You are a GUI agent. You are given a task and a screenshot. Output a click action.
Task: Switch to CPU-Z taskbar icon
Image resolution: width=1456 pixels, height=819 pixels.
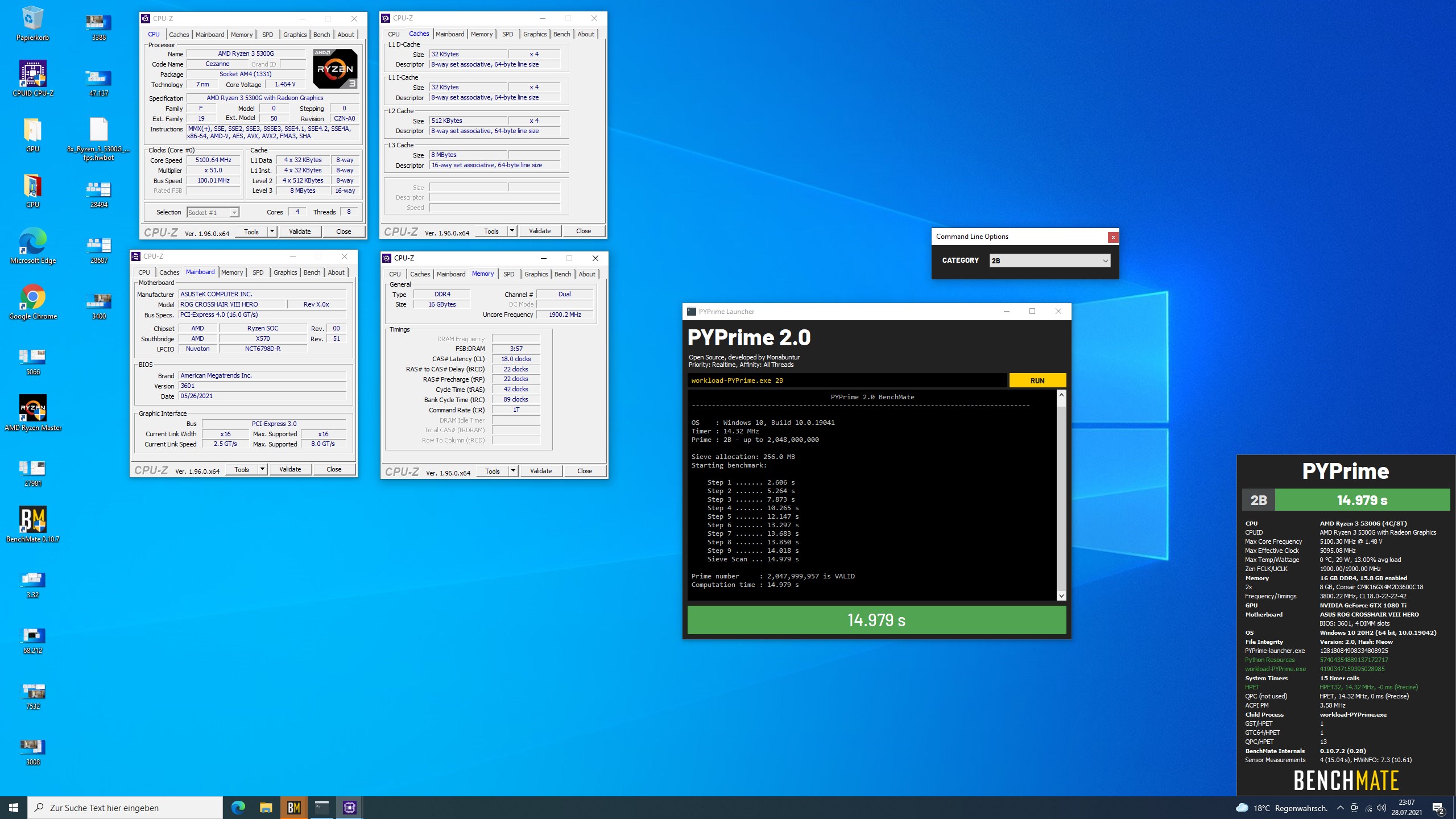[x=349, y=808]
